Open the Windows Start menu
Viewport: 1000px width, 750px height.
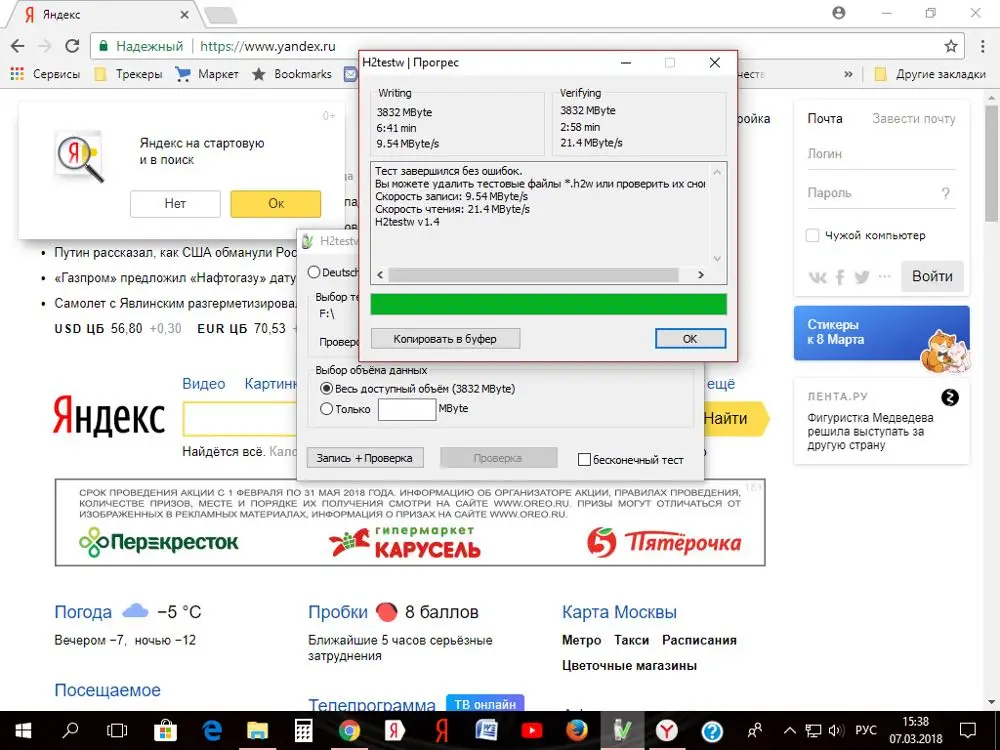tap(23, 731)
